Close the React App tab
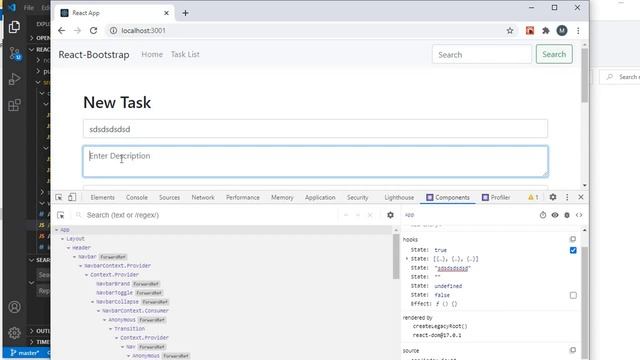The height and width of the screenshot is (360, 640). pos(166,13)
